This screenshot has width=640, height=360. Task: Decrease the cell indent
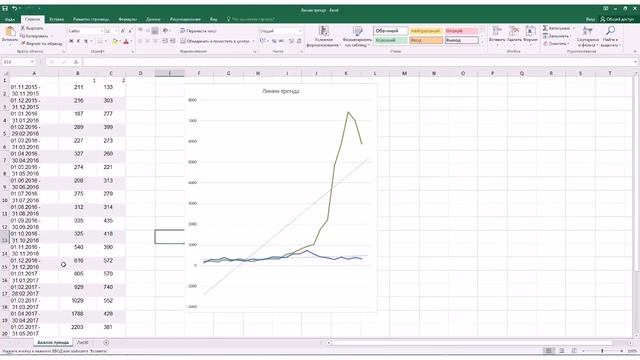(165, 41)
